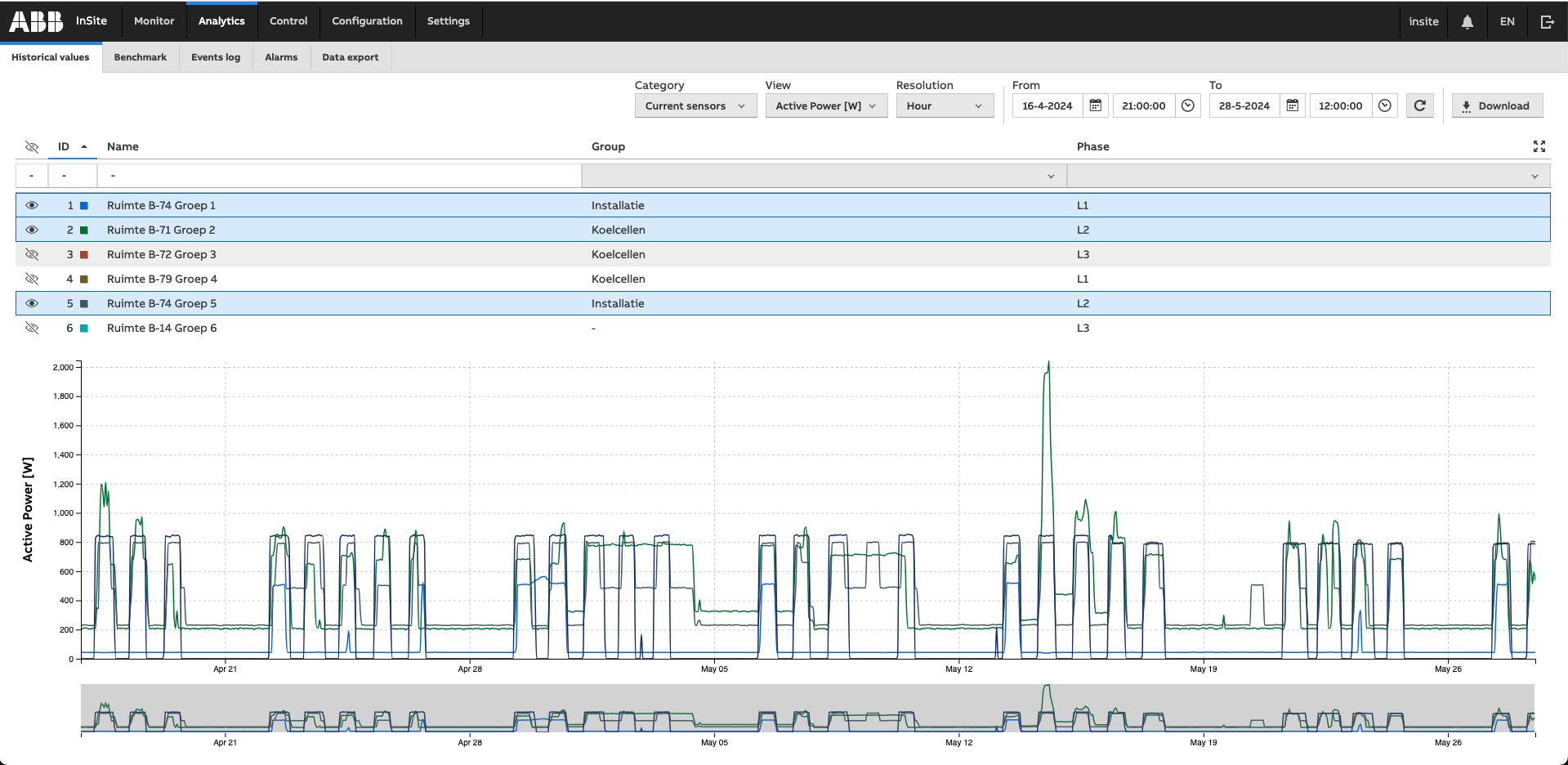Image resolution: width=1568 pixels, height=765 pixels.
Task: Show Ruimte B-14 Groep 6 on chart
Action: (x=32, y=328)
